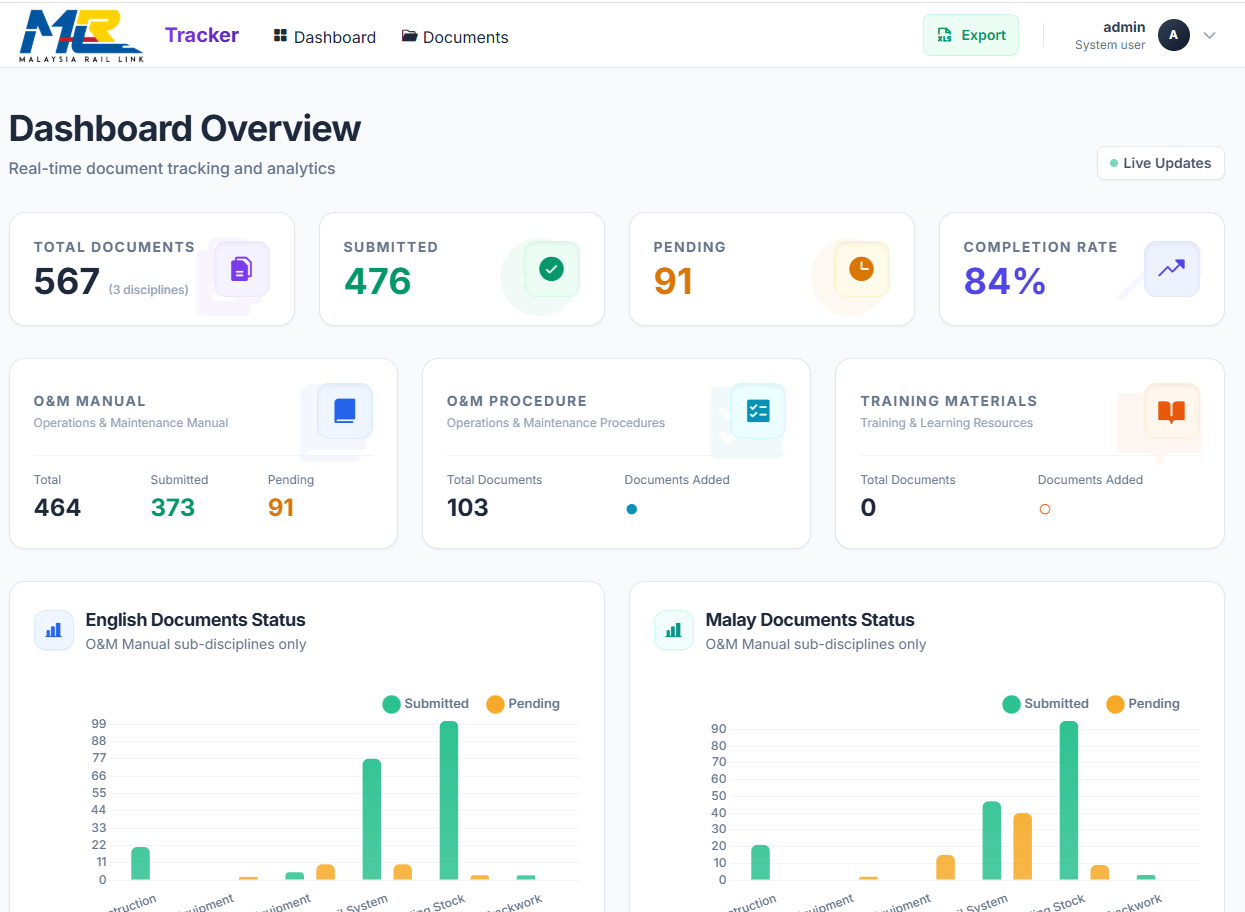Click the purple Total Documents file icon
The image size is (1245, 912).
(242, 269)
